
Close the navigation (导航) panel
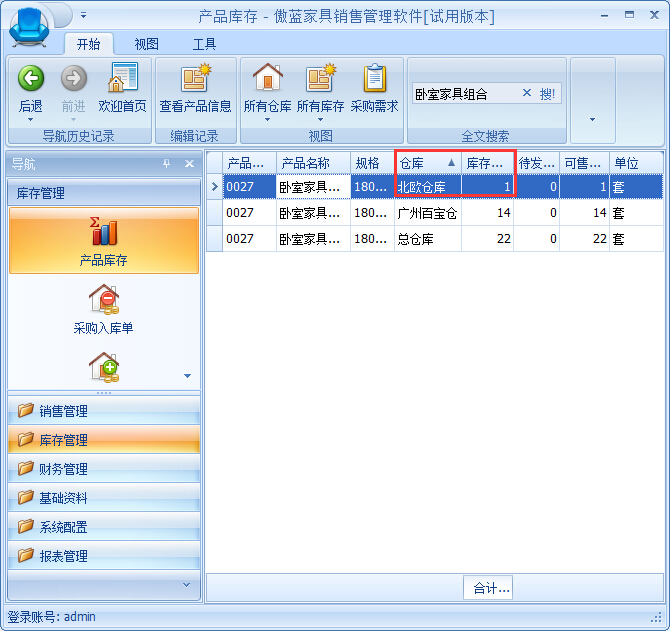click(189, 164)
